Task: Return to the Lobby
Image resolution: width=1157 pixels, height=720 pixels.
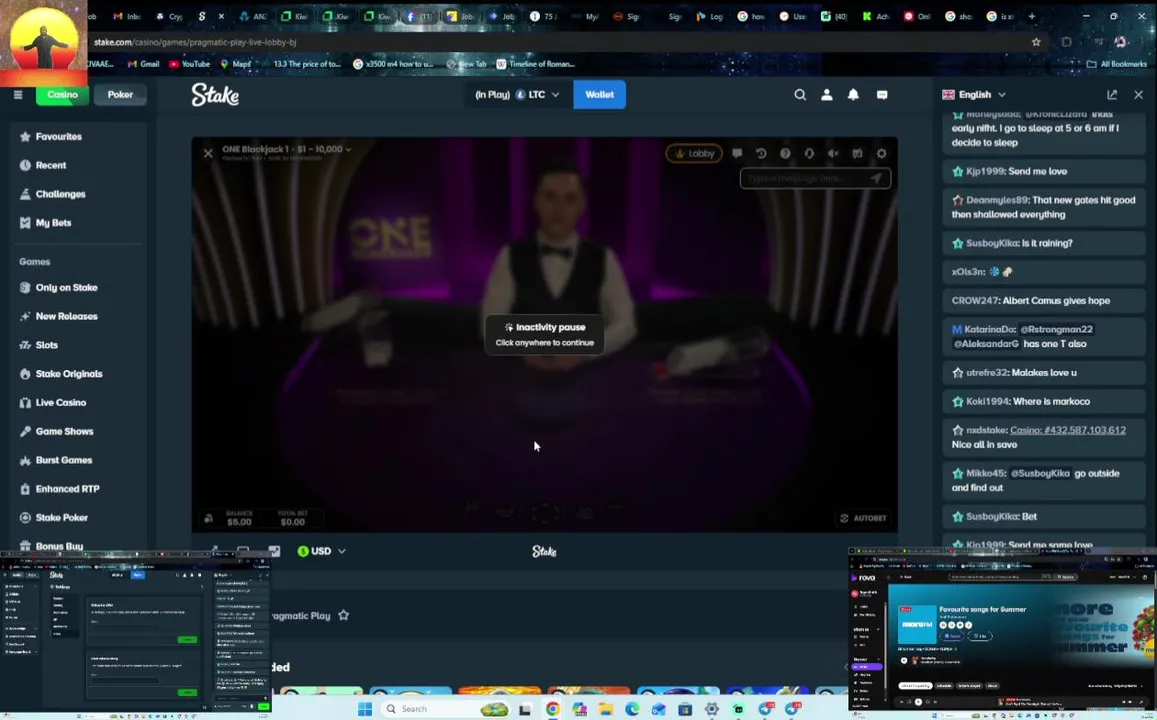Action: tap(694, 153)
